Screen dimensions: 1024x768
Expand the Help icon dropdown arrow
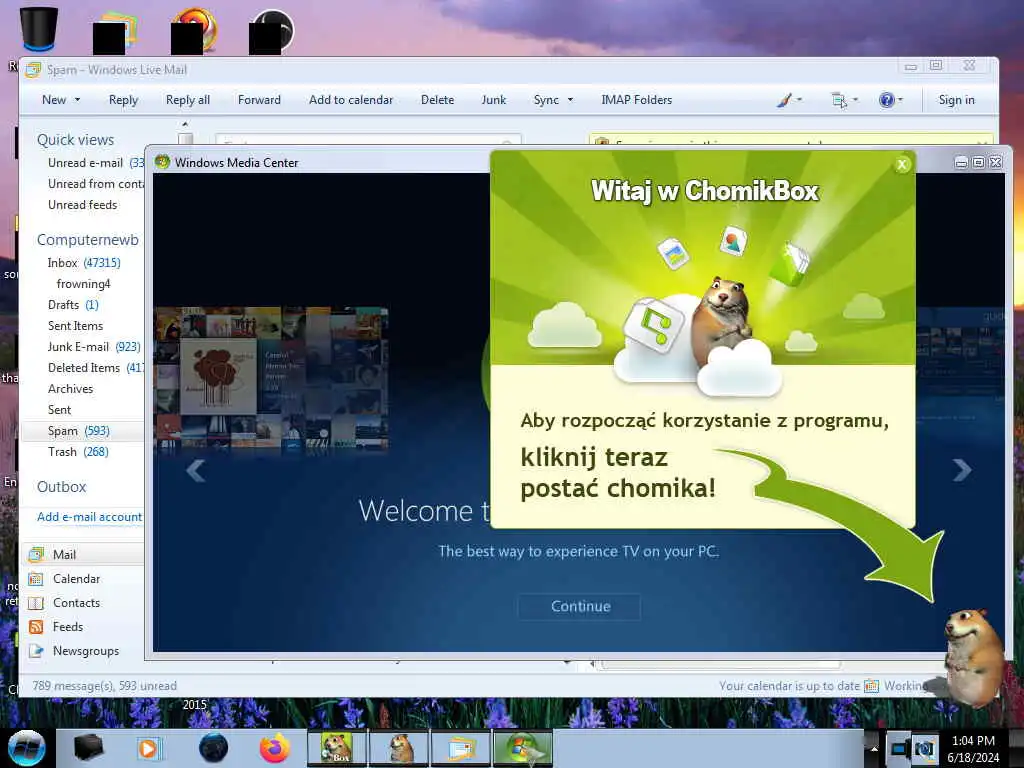pyautogui.click(x=901, y=100)
